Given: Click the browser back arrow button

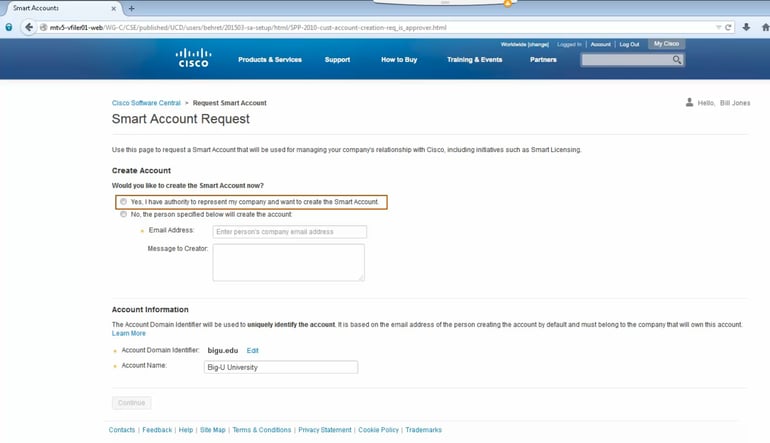Looking at the screenshot, I should (28, 27).
